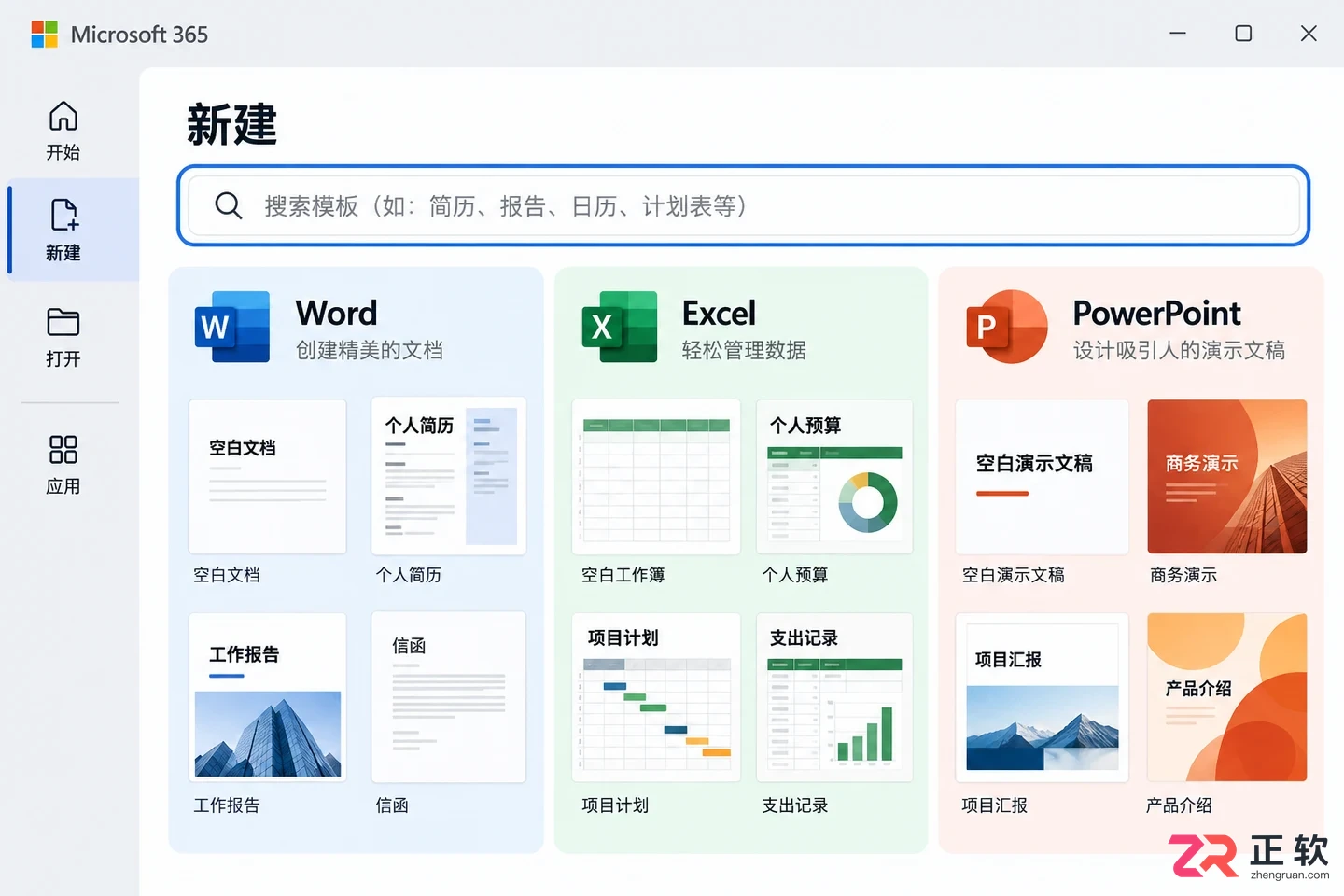Screen dimensions: 1344x896
Task: Open the 产品介绍 product intro thumbnail
Action: pos(1227,697)
